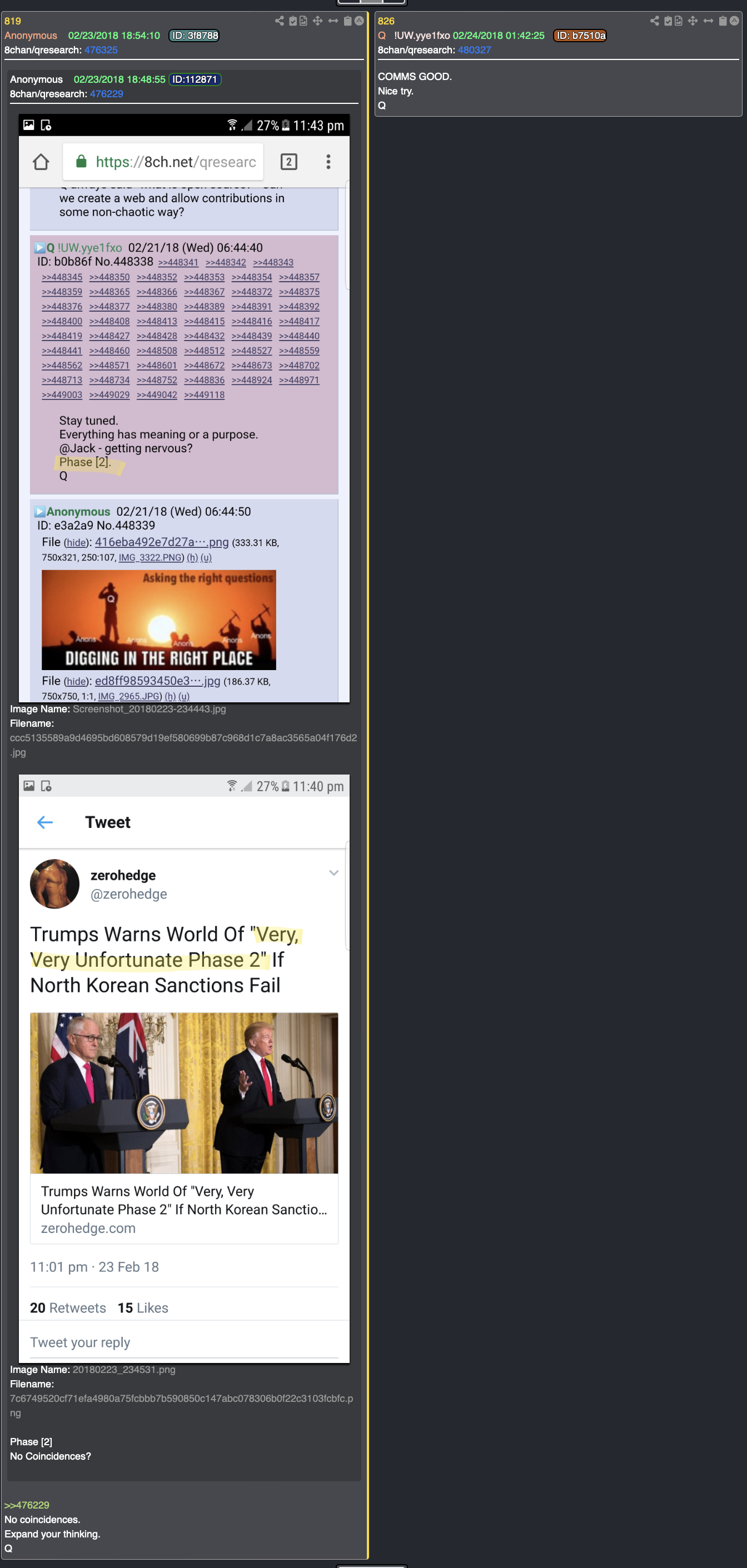Click the clipboard-check icon on post 819
Screen dimensions: 747x1568
(293, 21)
